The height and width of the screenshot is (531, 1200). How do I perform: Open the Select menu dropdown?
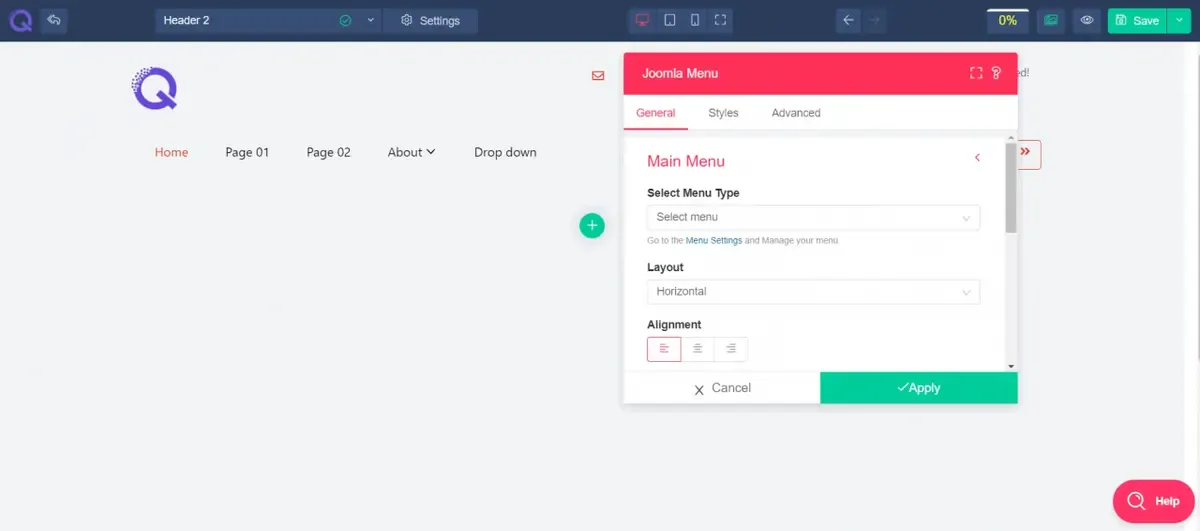point(813,217)
